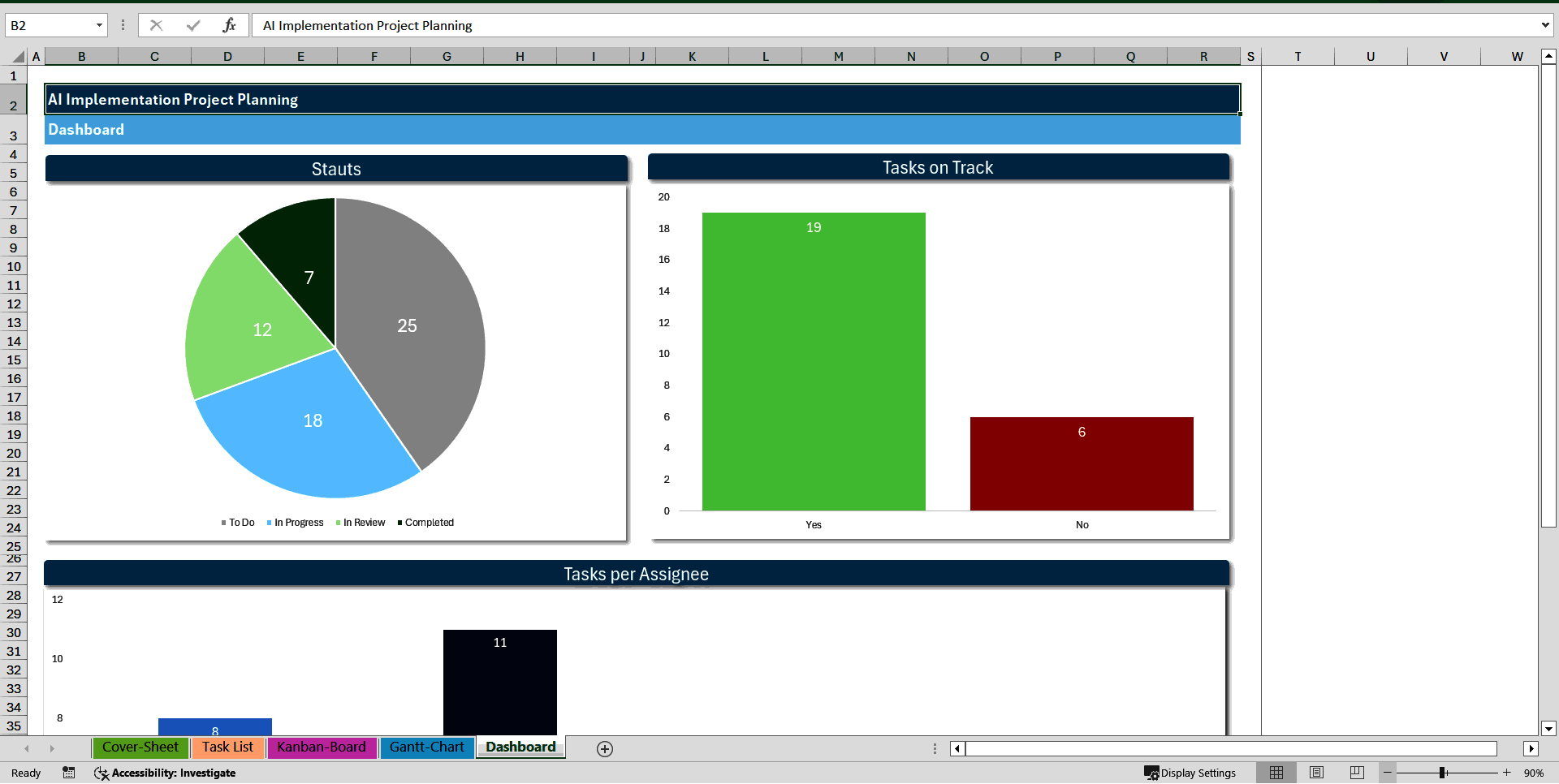Click the Zoom In plus button
This screenshot has height=784, width=1559.
(x=1506, y=773)
